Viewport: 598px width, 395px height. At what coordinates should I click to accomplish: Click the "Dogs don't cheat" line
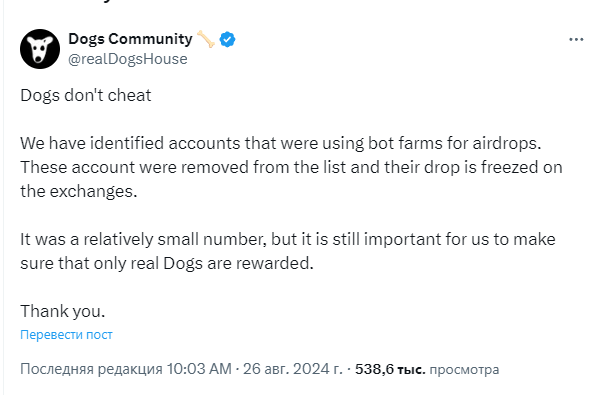coord(86,95)
